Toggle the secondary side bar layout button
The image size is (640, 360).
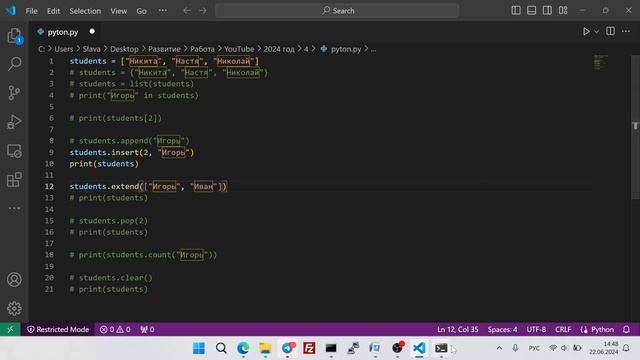[x=547, y=11]
